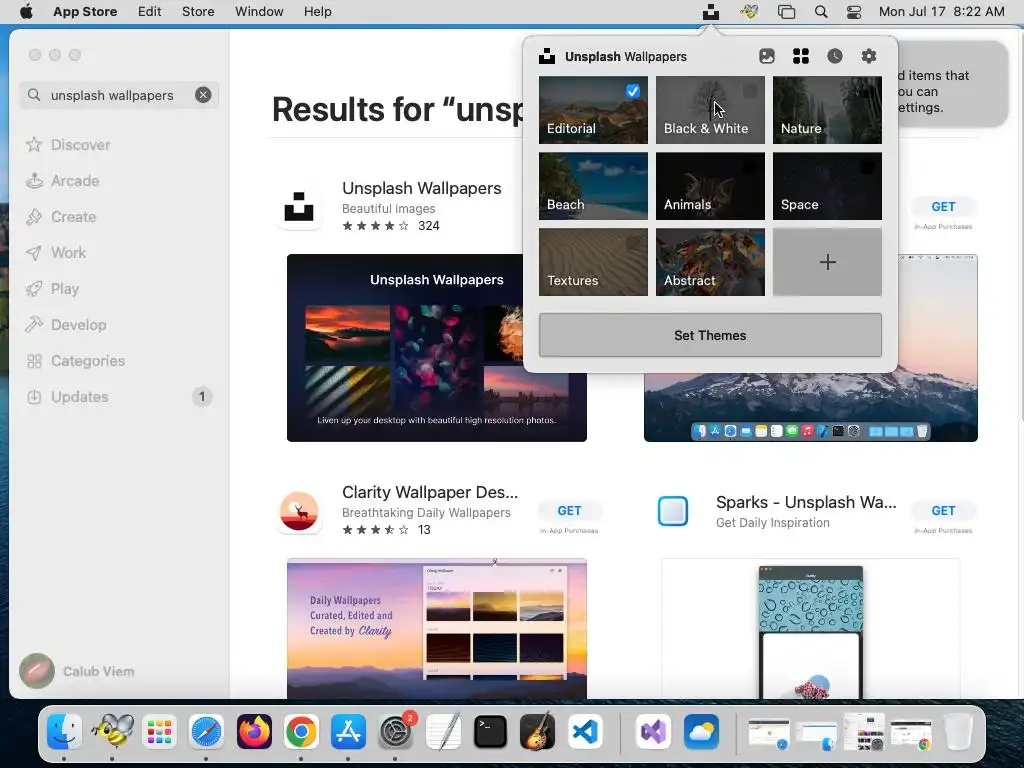Open the wallpaper image view in Unsplash popup
The image size is (1024, 768).
767,56
